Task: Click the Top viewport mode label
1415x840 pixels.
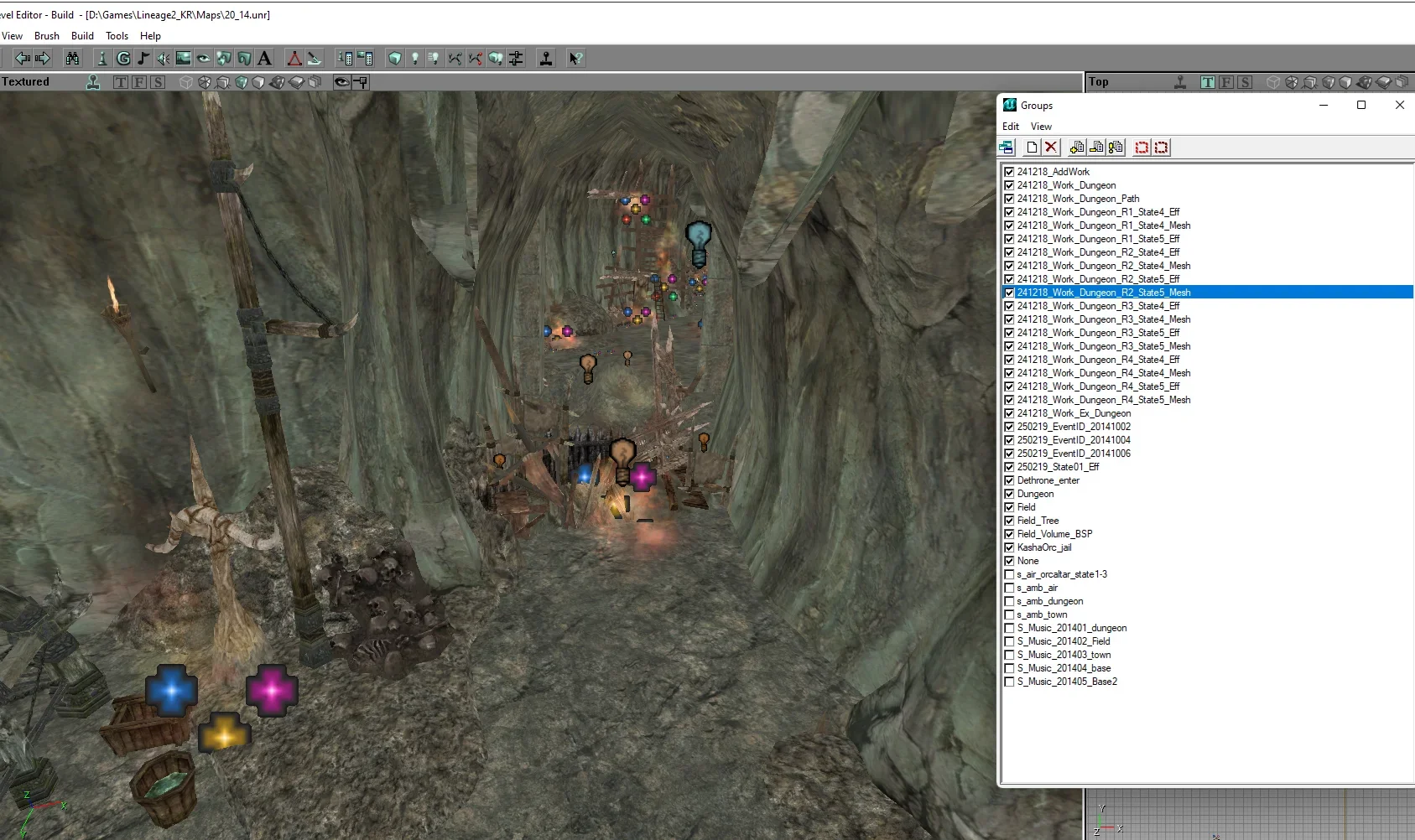Action: click(1099, 82)
